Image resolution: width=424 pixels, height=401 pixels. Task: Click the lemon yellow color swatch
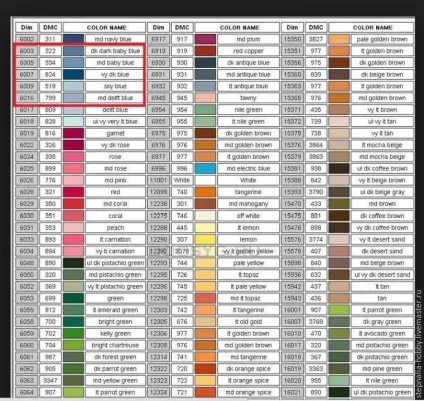(x=205, y=239)
